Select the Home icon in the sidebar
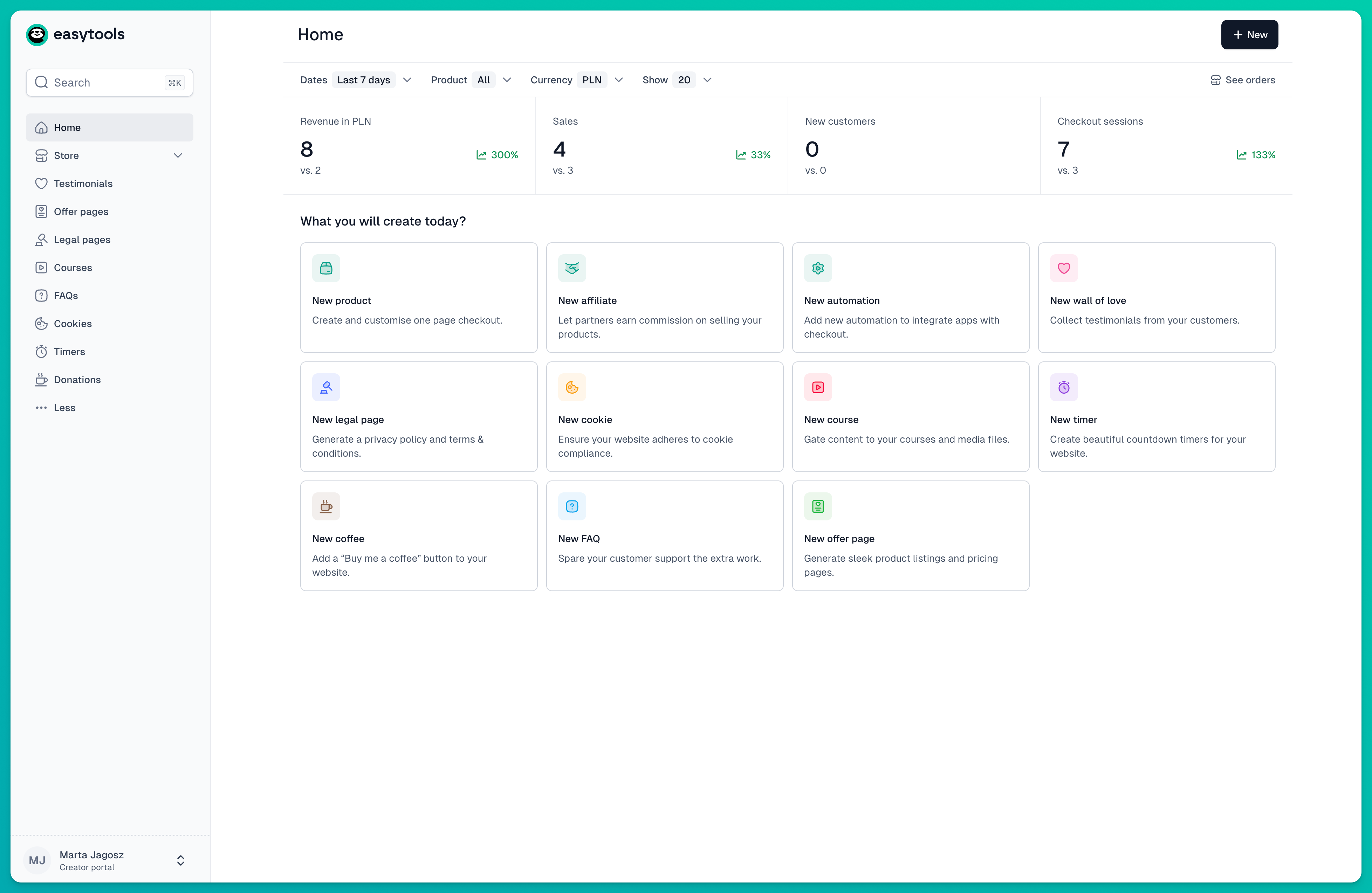 pos(41,127)
